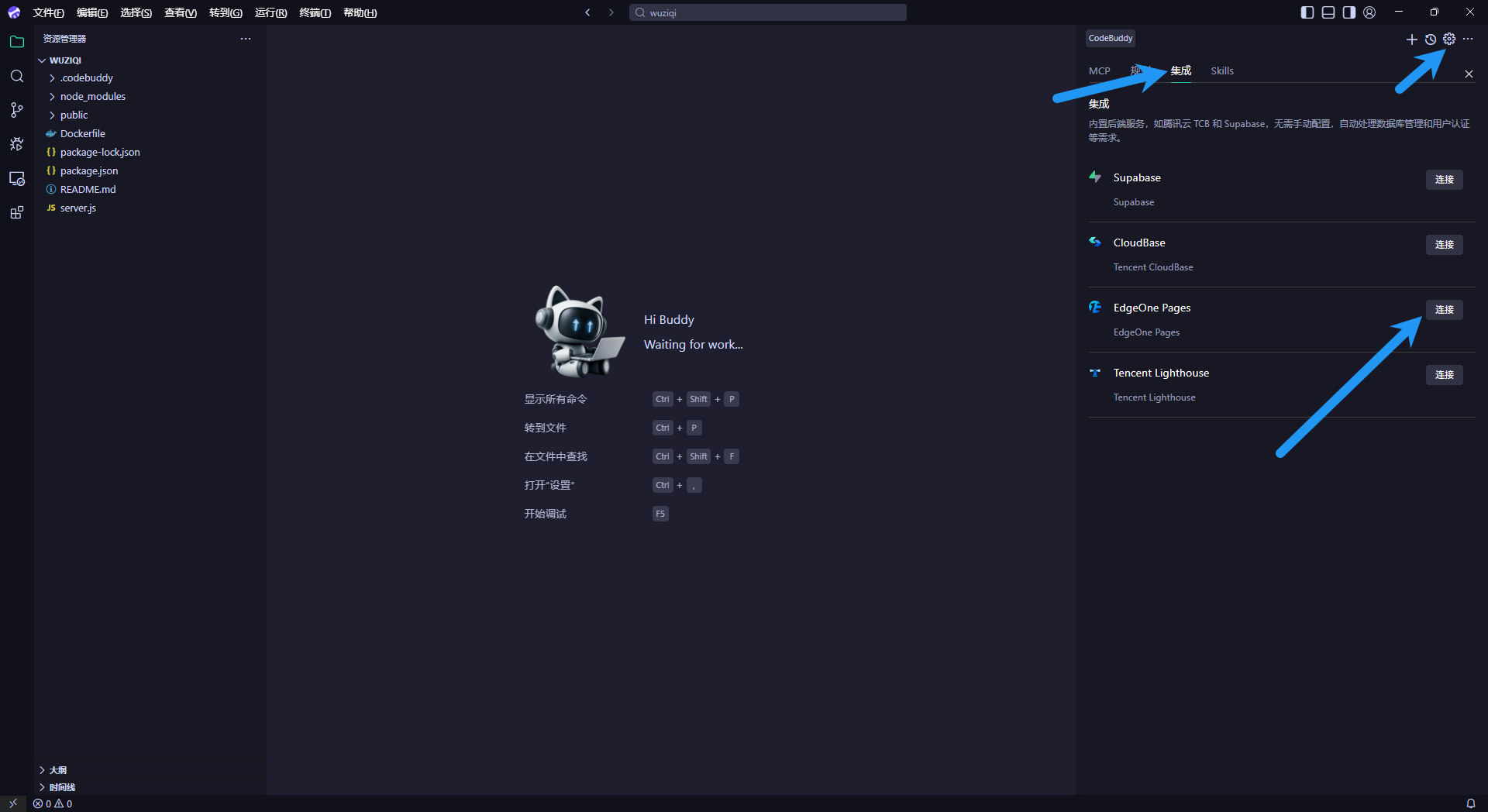Switch to the Skills tab
Image resolution: width=1488 pixels, height=812 pixels.
(1222, 71)
